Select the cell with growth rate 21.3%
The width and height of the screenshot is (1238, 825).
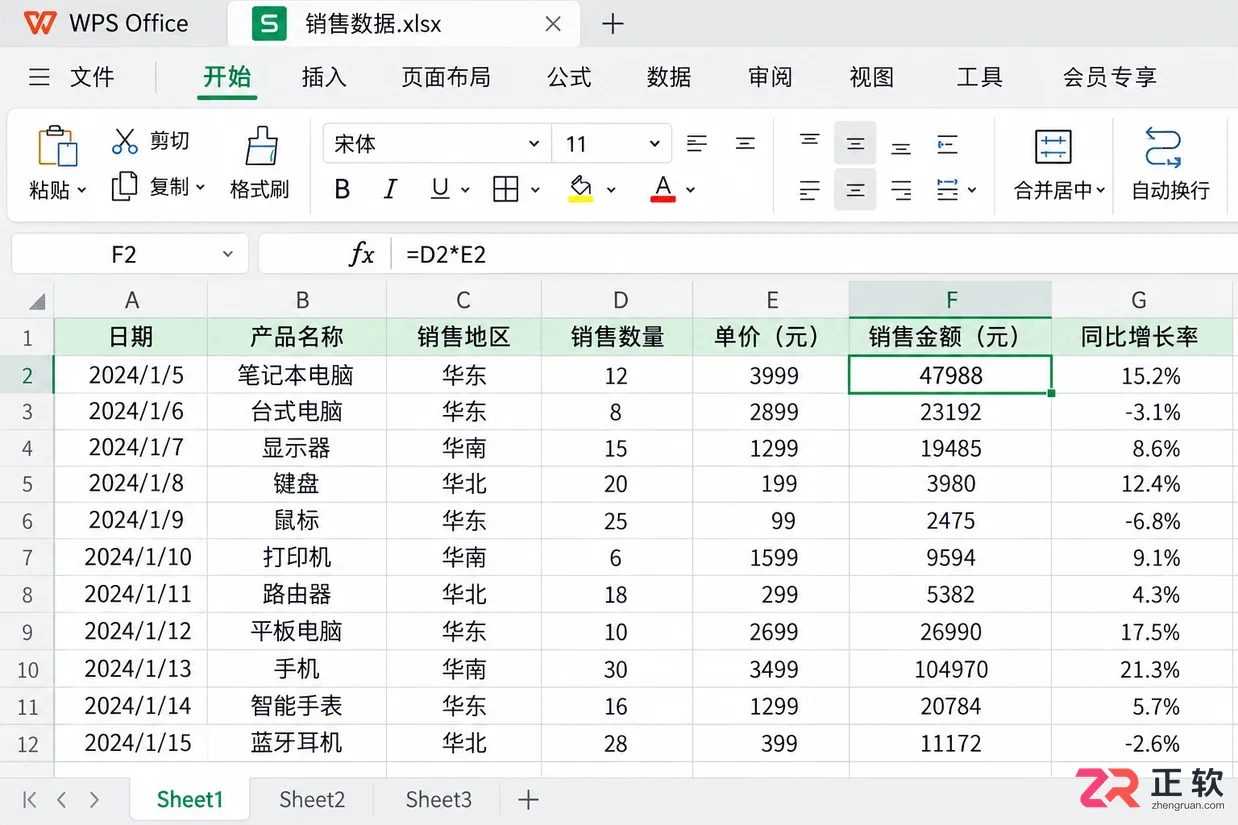coord(1141,669)
